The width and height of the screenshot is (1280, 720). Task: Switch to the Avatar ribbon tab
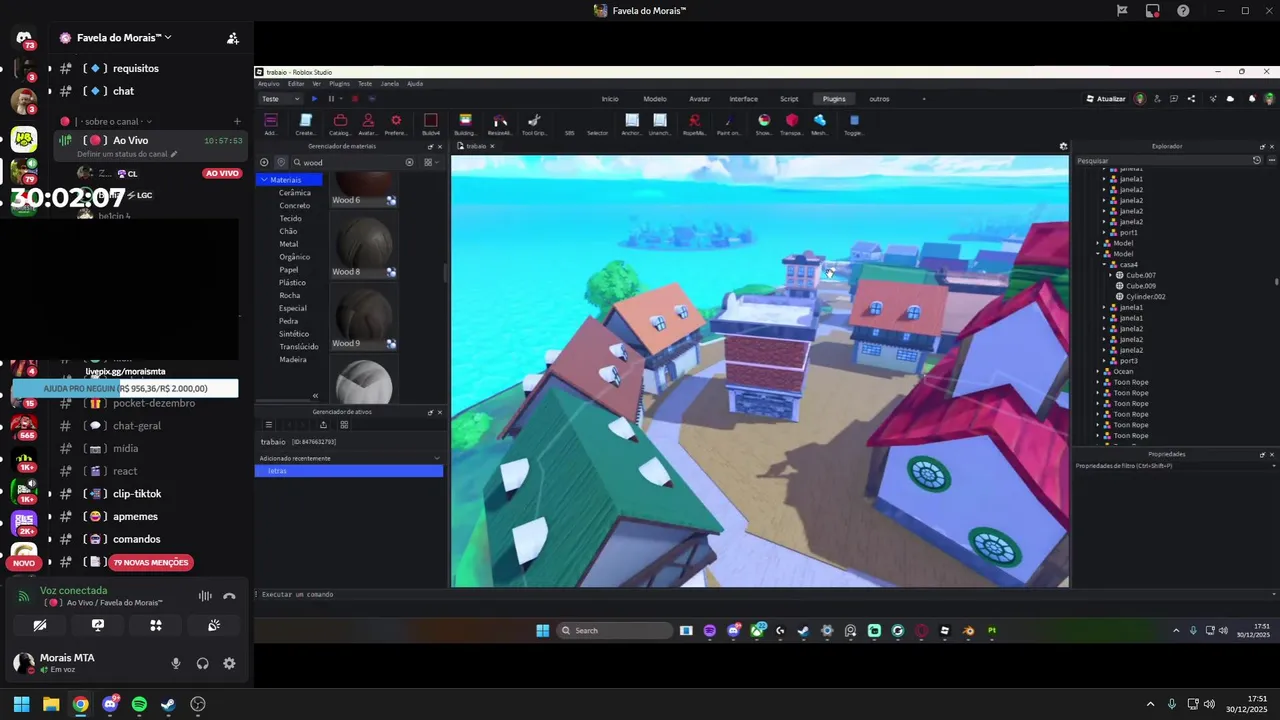pyautogui.click(x=700, y=99)
